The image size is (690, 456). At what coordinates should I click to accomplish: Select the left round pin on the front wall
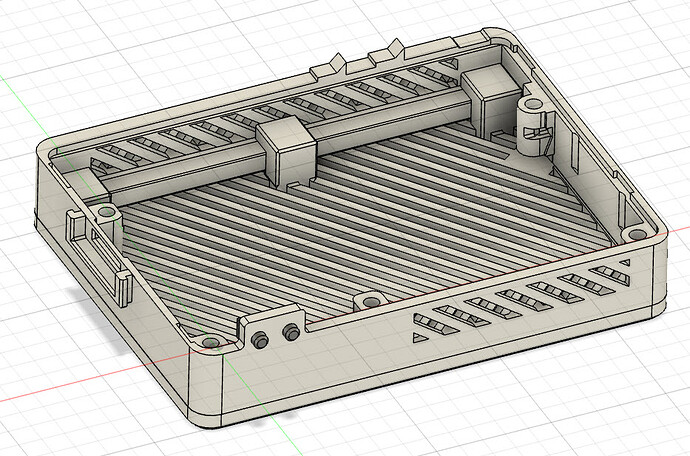coord(260,340)
